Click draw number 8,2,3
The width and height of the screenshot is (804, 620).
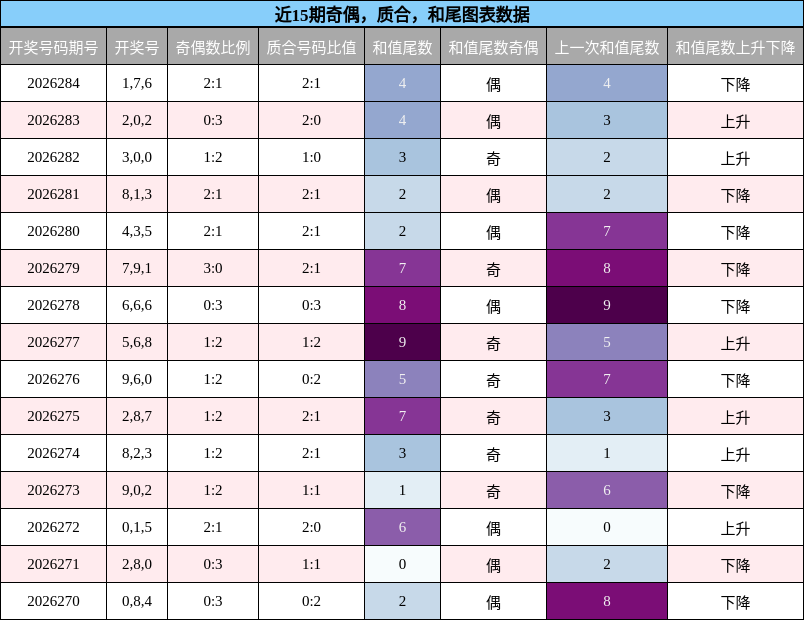(137, 453)
